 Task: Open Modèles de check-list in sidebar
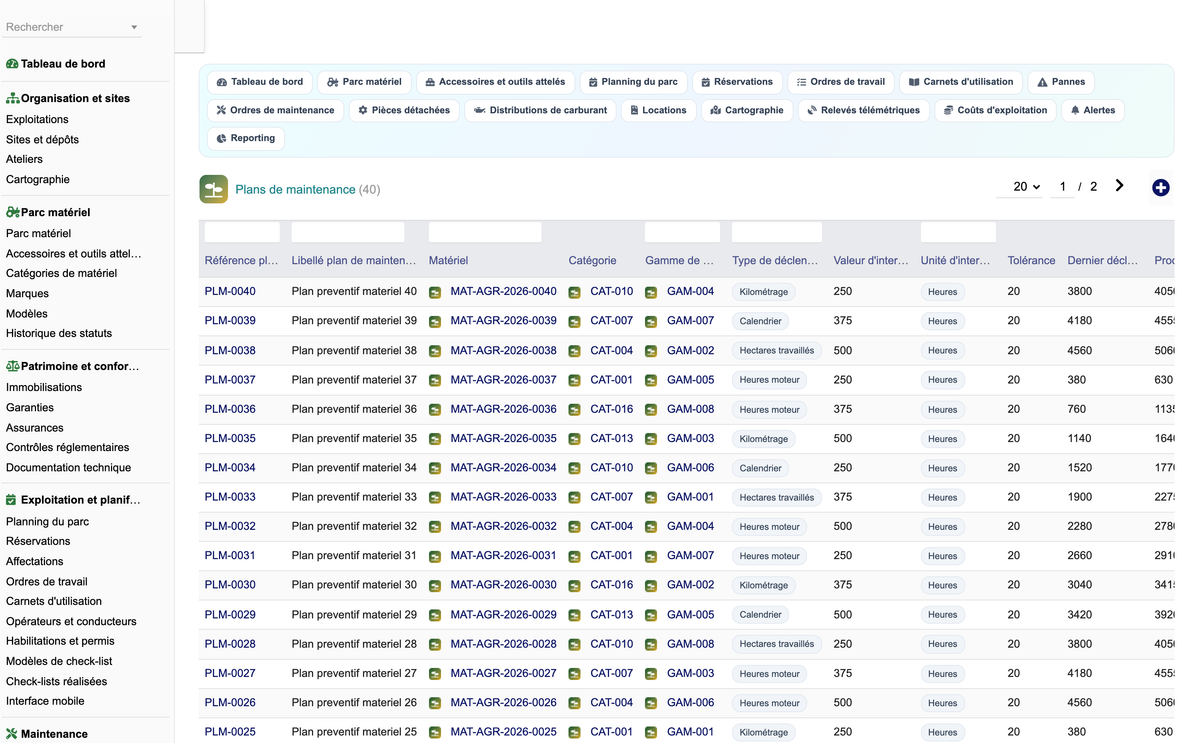[x=59, y=661]
